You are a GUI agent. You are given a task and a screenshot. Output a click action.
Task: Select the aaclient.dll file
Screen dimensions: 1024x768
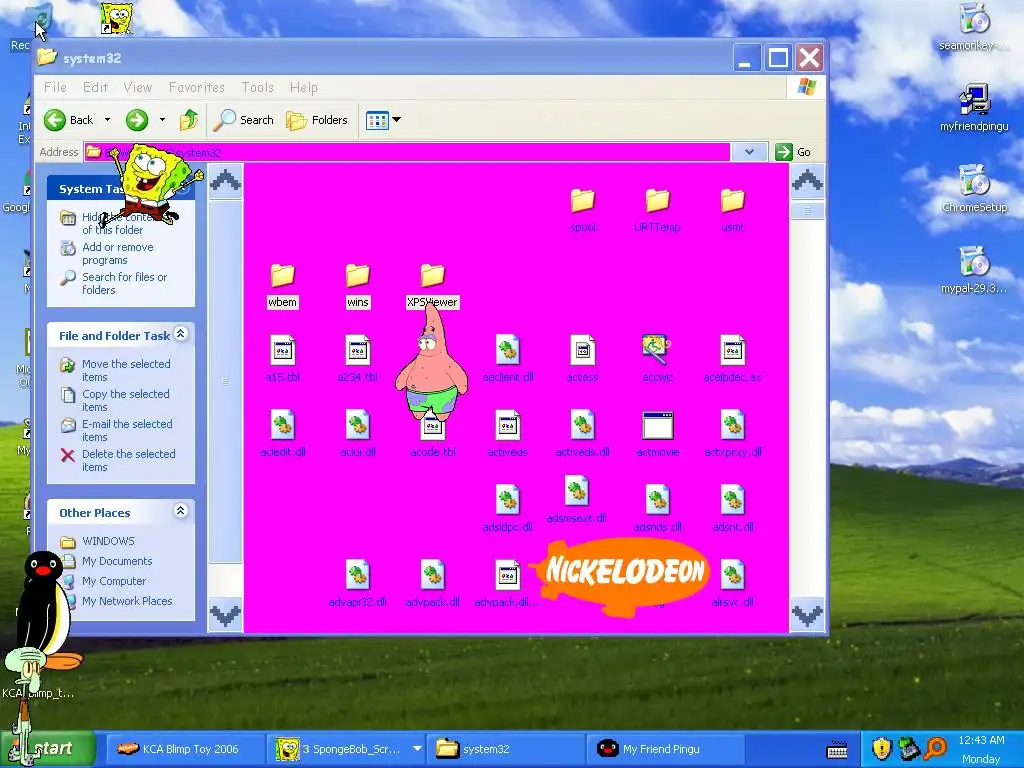(x=507, y=359)
